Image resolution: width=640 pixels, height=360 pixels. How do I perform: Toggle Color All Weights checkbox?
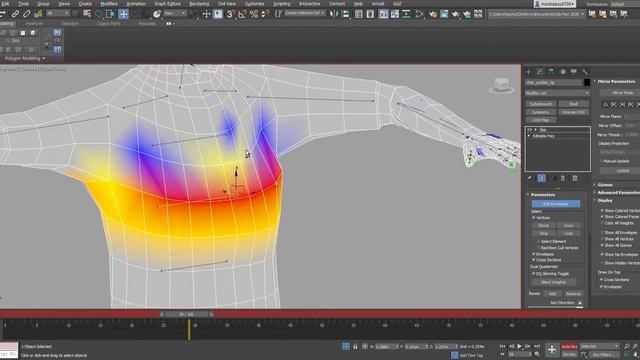click(602, 223)
